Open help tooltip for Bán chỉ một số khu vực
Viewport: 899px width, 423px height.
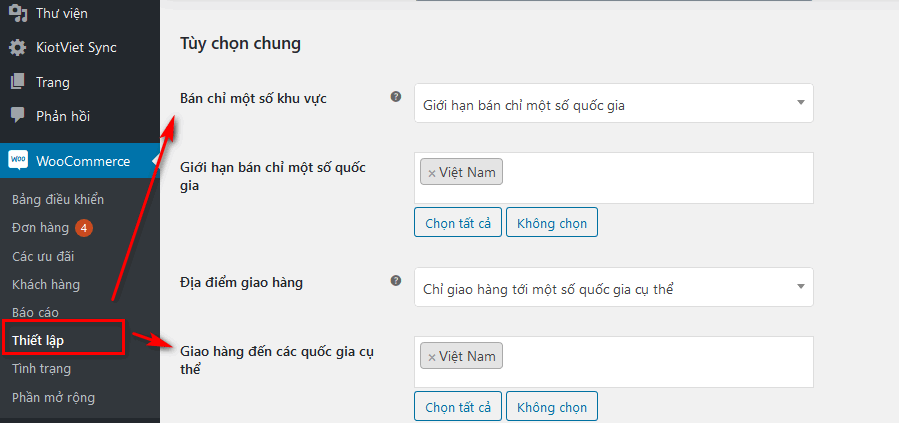(x=396, y=97)
